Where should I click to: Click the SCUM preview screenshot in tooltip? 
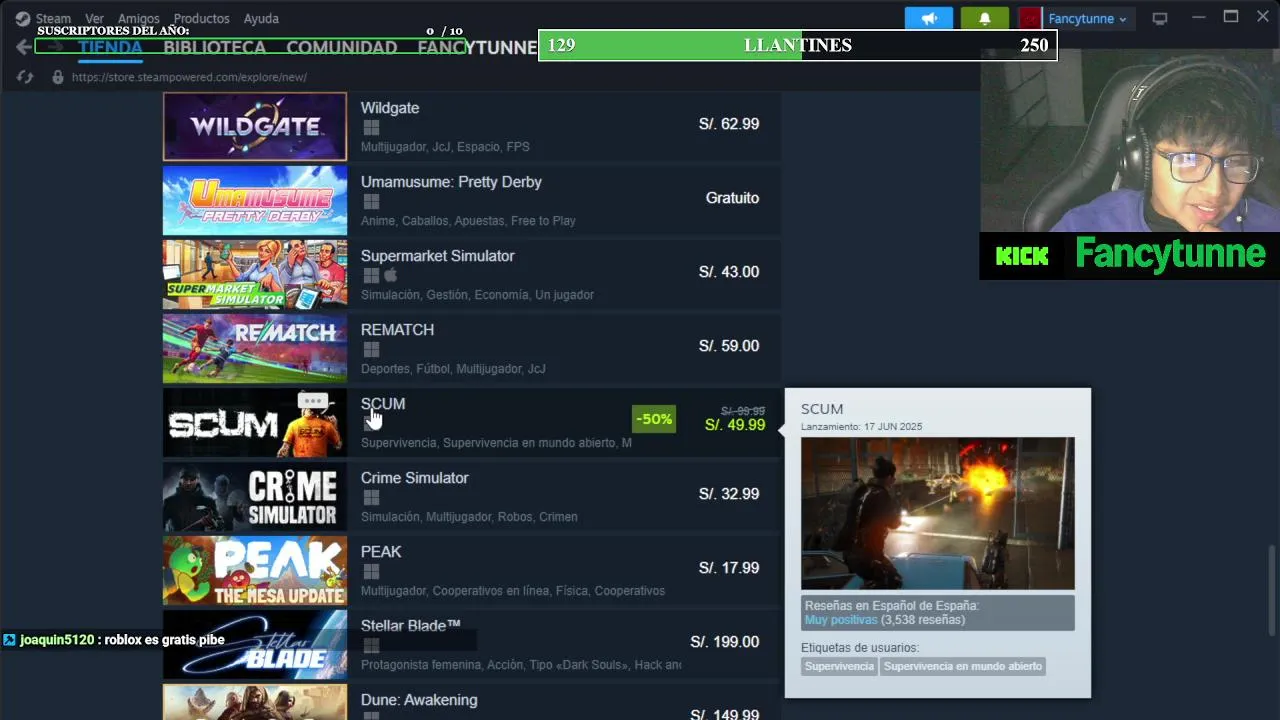point(937,513)
